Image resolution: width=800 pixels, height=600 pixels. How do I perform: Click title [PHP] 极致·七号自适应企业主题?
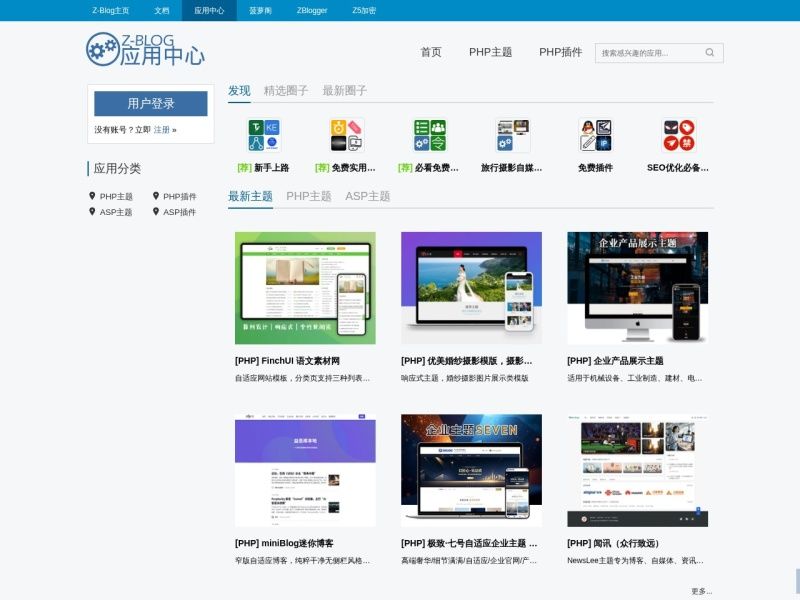tap(469, 543)
